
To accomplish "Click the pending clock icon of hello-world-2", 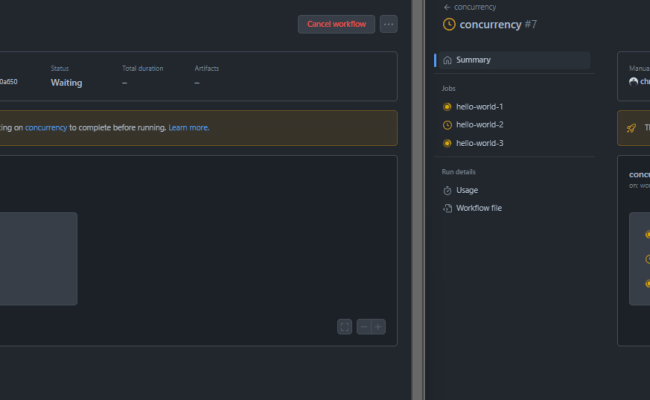I will tap(447, 125).
